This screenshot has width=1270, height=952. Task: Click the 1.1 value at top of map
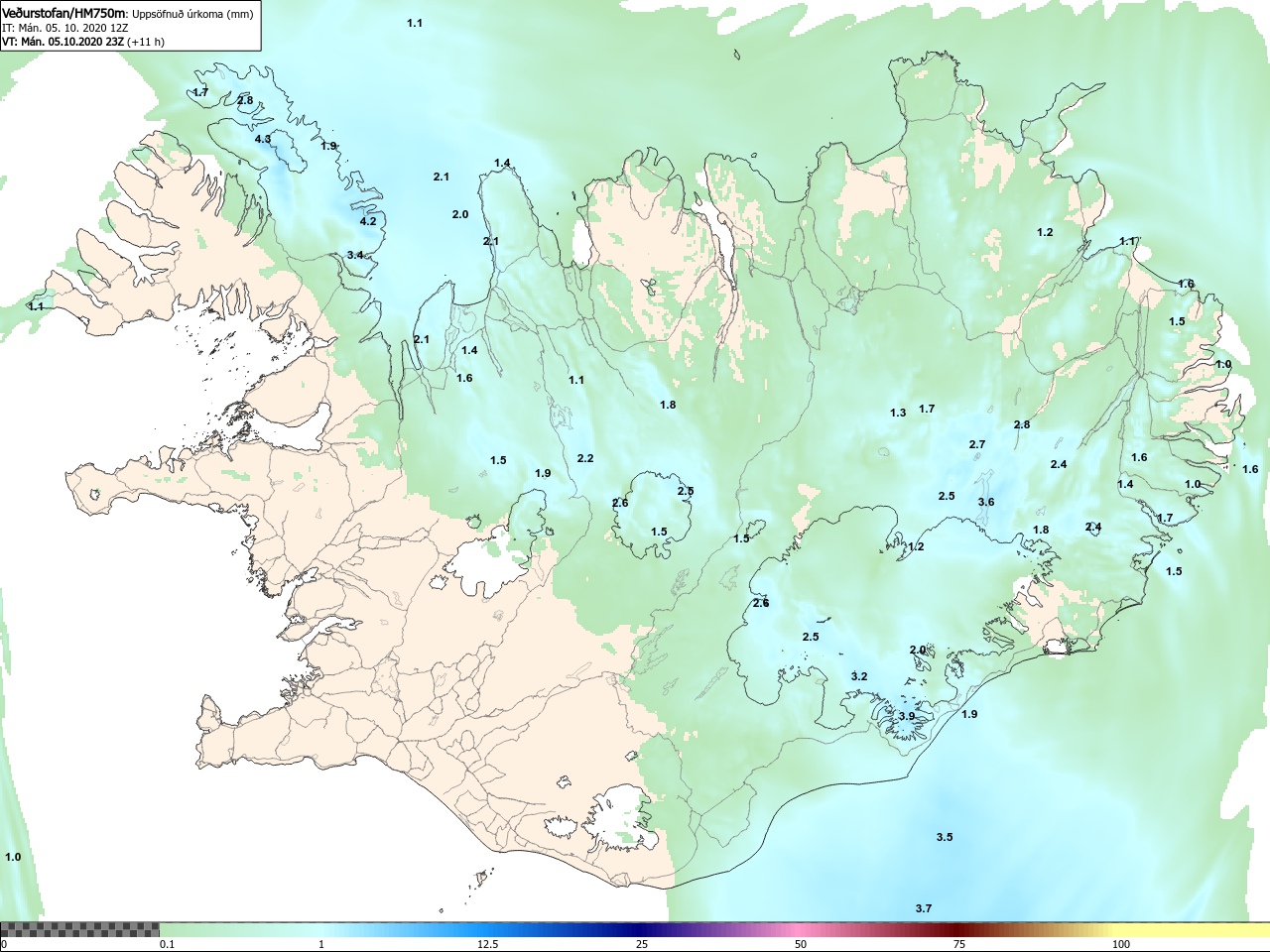click(x=415, y=23)
